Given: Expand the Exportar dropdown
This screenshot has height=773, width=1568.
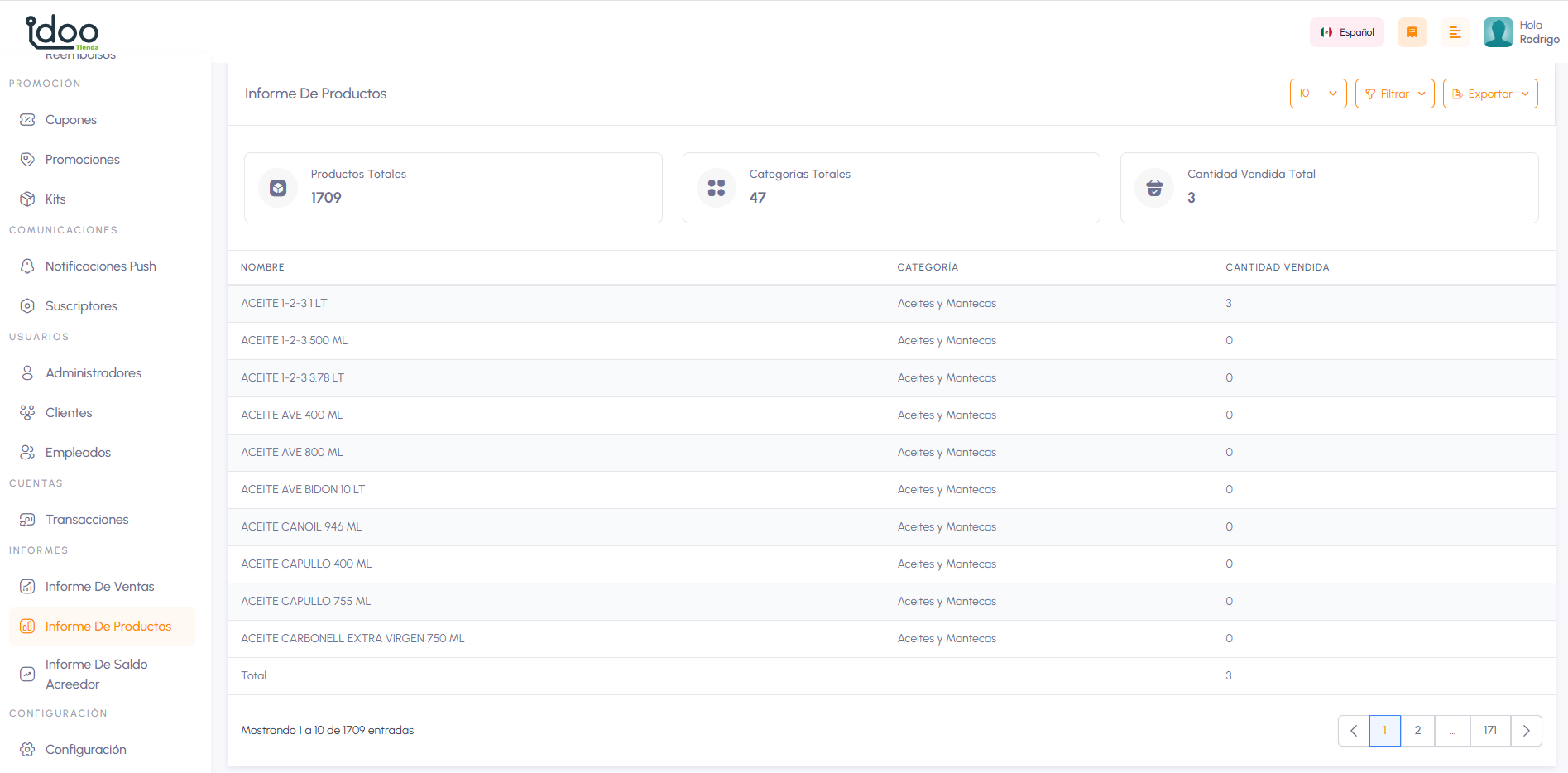Looking at the screenshot, I should [1489, 94].
